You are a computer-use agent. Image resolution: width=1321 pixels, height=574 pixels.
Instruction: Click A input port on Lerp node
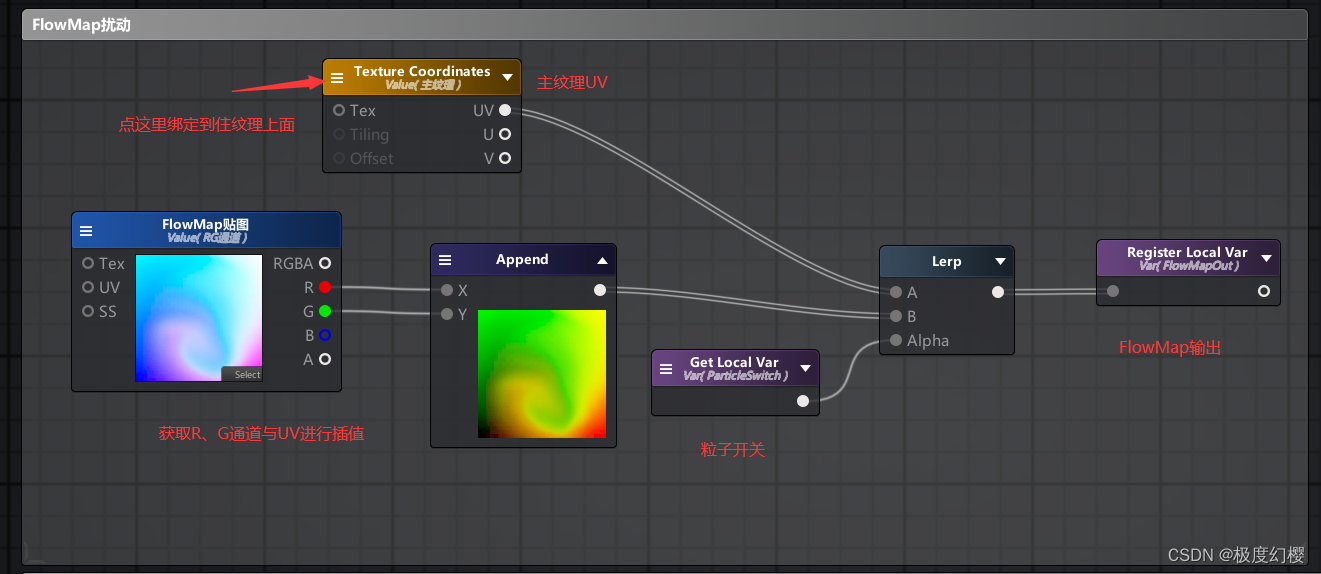point(896,293)
